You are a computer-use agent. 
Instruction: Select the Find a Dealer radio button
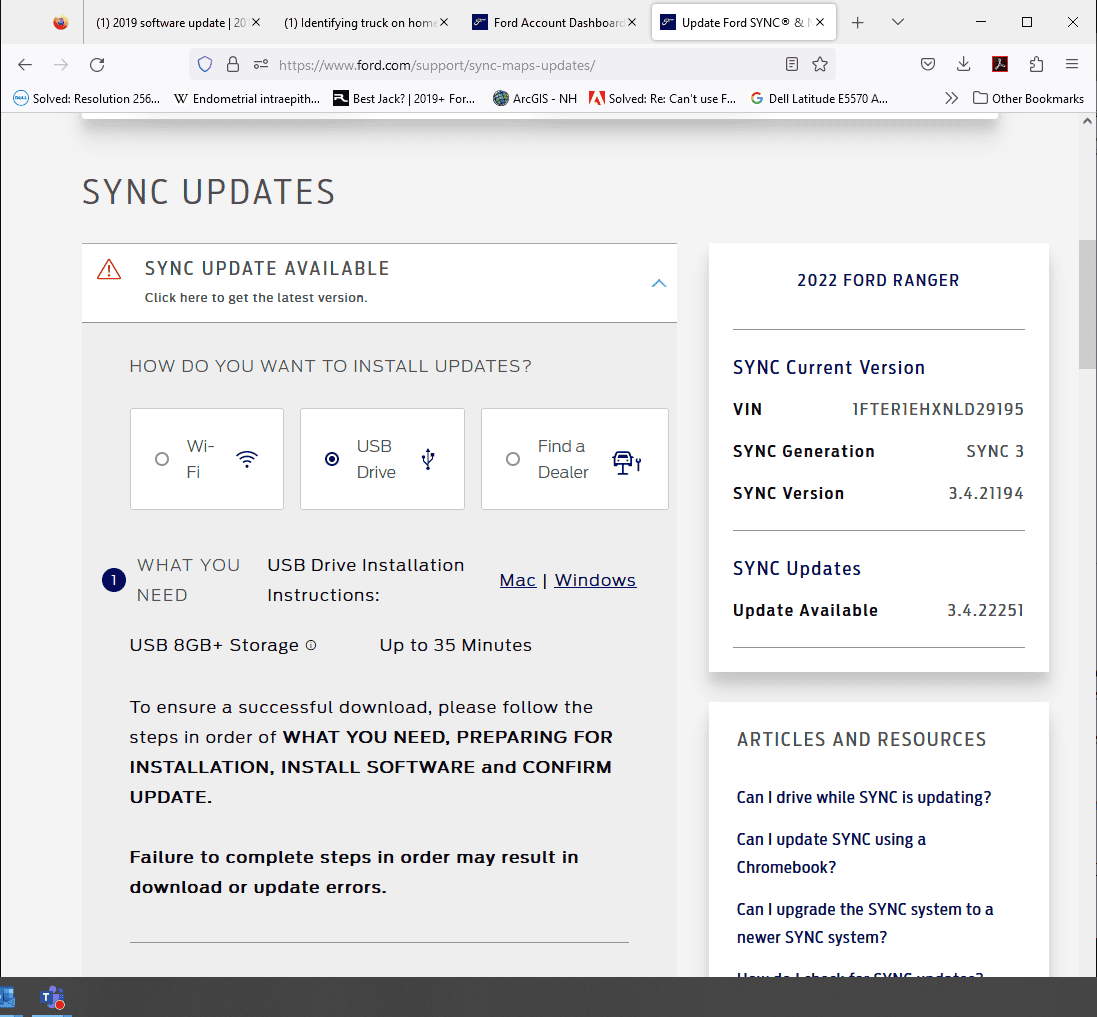point(513,459)
